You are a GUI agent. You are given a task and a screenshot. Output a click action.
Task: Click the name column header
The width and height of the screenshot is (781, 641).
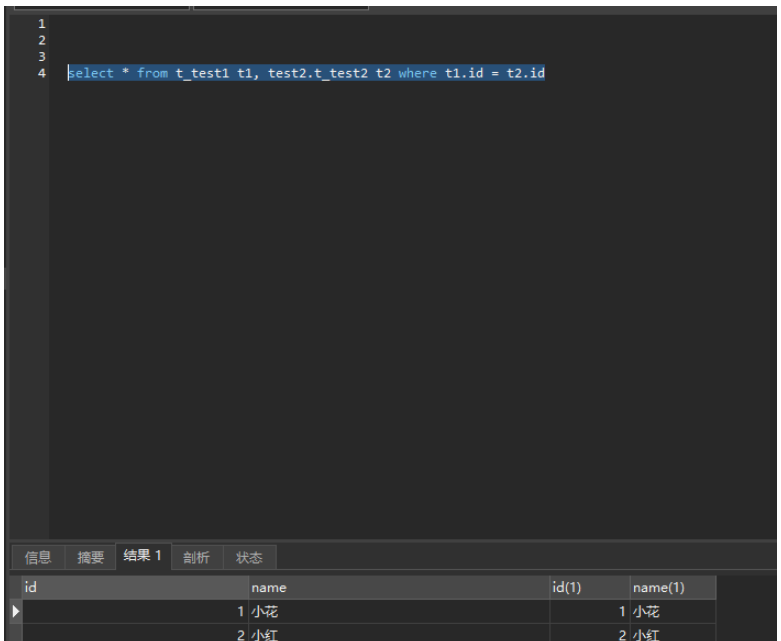pyautogui.click(x=398, y=588)
